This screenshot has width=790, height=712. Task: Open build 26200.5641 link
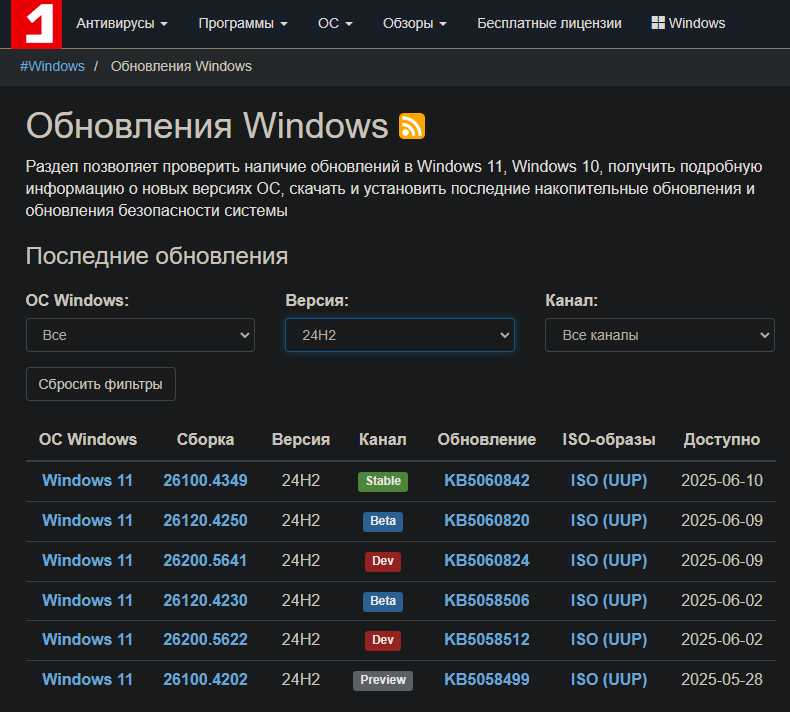(x=205, y=560)
